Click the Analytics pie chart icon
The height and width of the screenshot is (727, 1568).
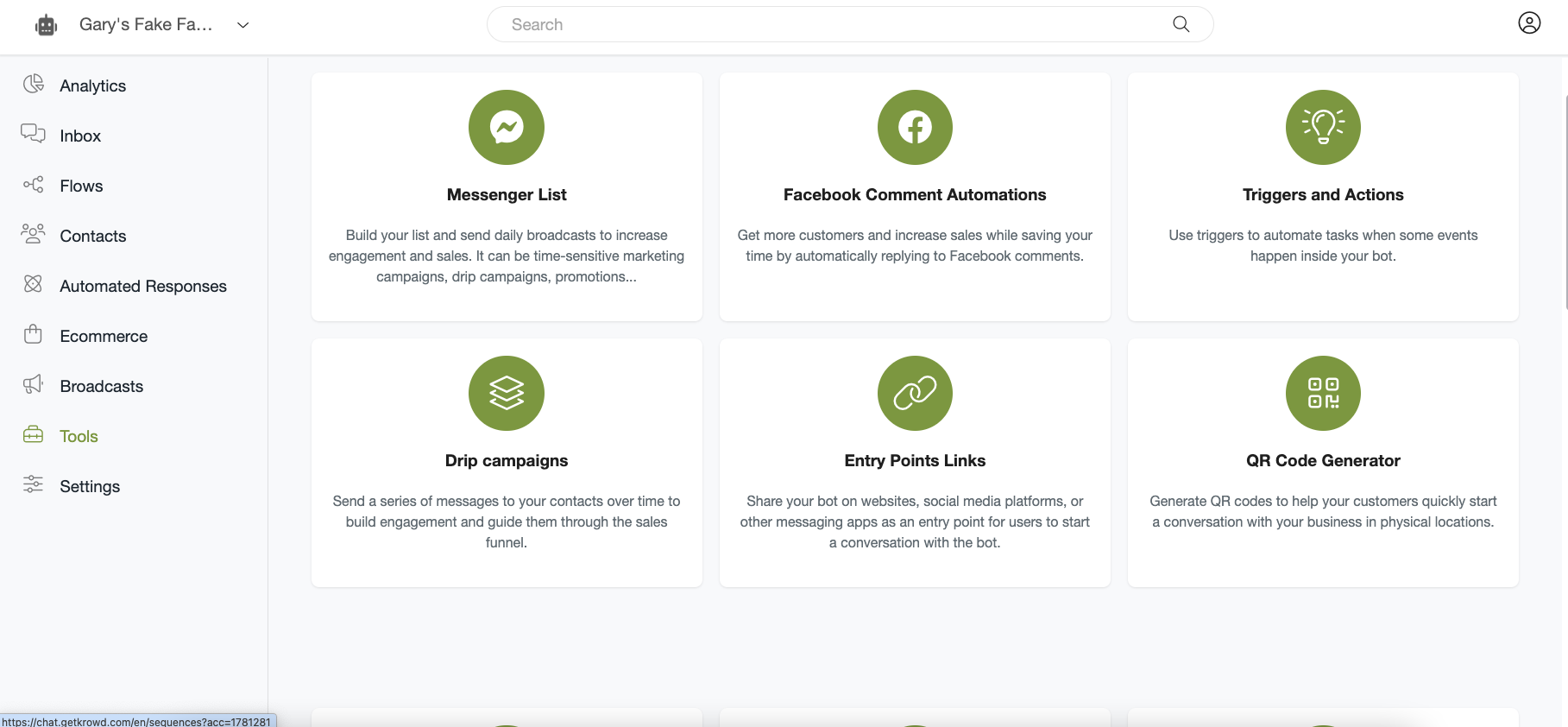tap(34, 84)
